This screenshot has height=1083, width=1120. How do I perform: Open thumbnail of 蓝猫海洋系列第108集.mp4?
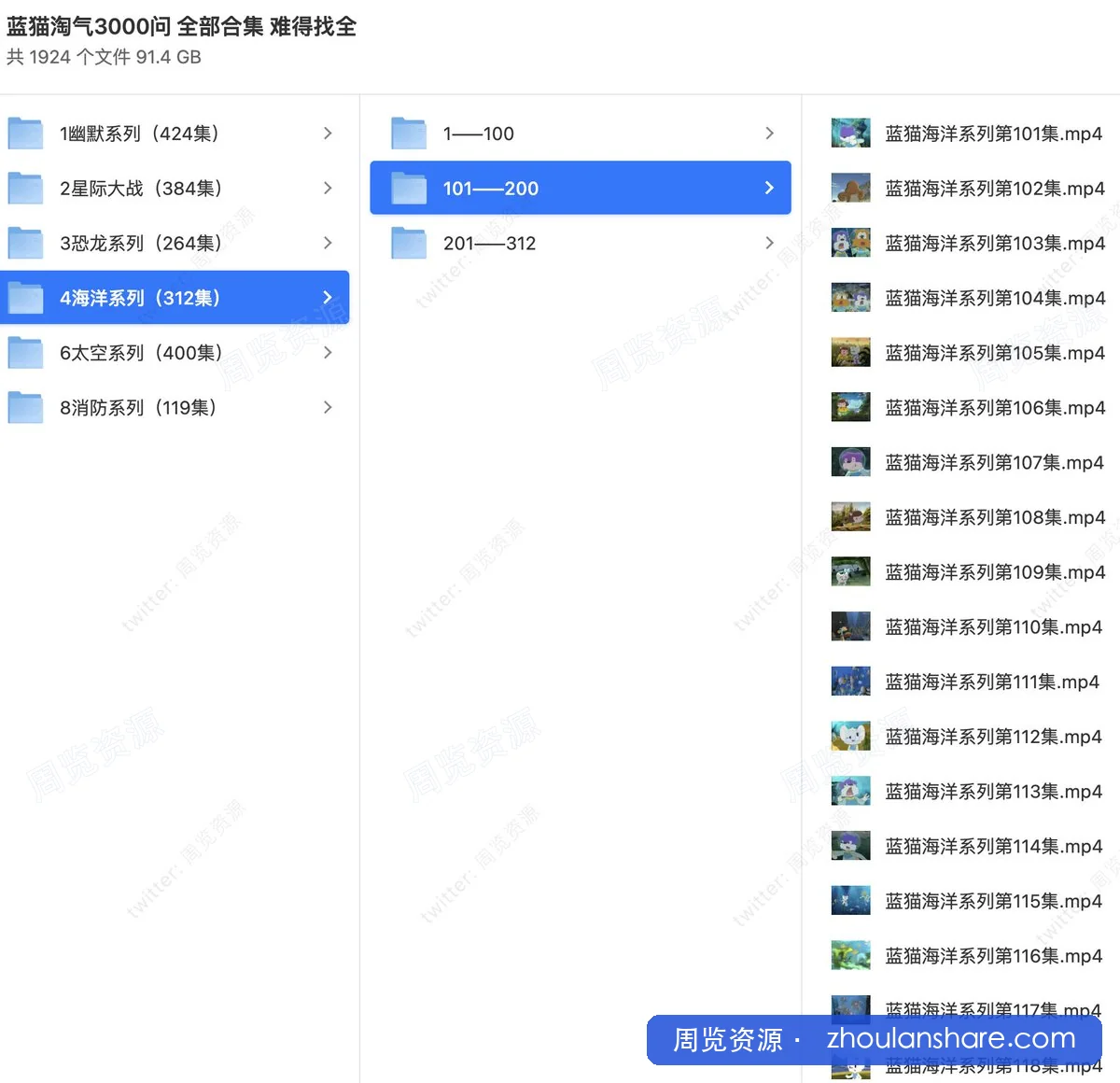coord(850,517)
